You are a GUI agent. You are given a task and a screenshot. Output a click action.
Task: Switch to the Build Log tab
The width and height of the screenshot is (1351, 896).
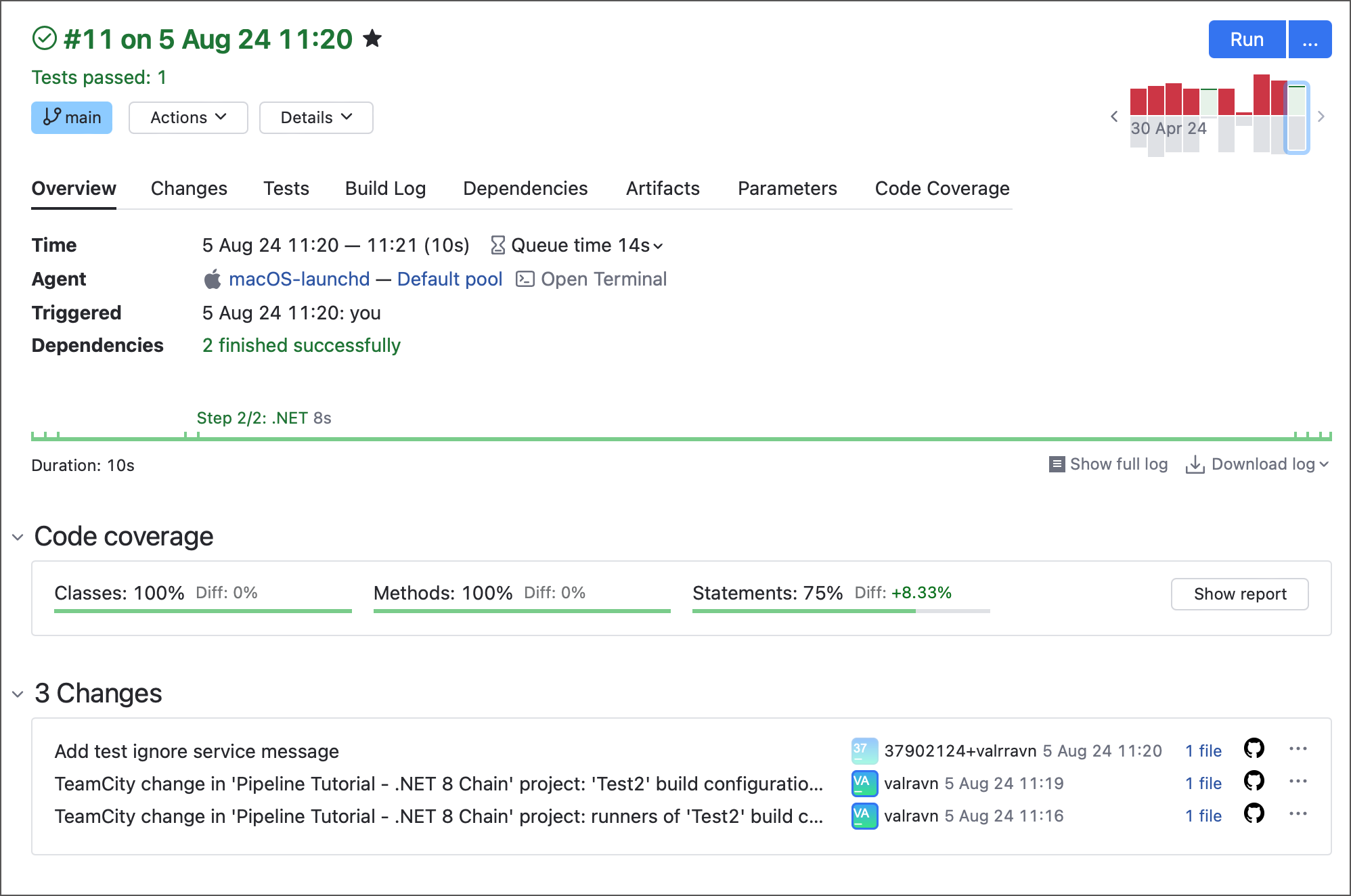(385, 188)
